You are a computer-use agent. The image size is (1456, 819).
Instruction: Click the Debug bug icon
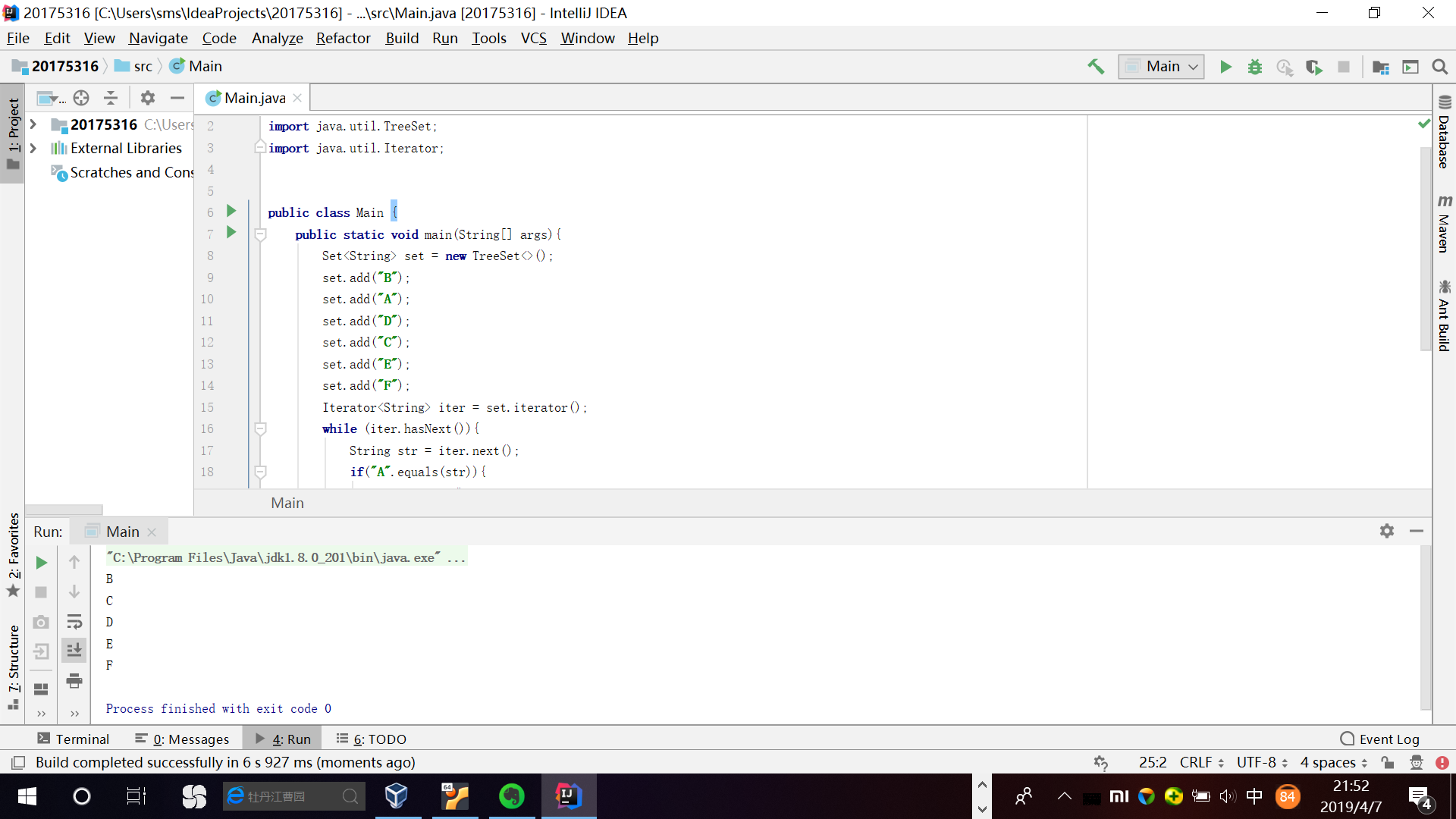pyautogui.click(x=1255, y=67)
